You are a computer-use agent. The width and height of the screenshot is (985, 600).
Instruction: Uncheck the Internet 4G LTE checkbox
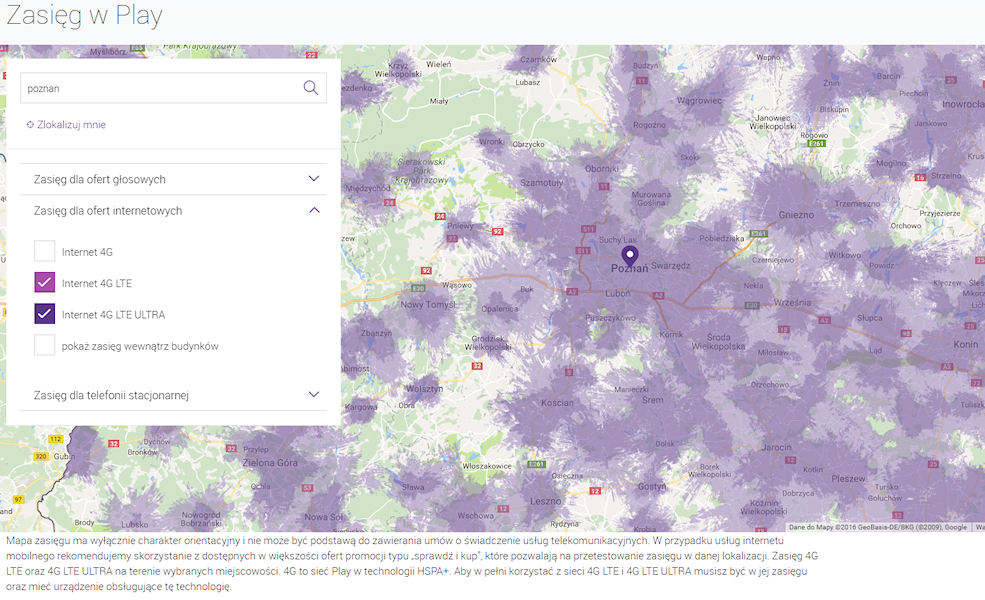pos(45,283)
